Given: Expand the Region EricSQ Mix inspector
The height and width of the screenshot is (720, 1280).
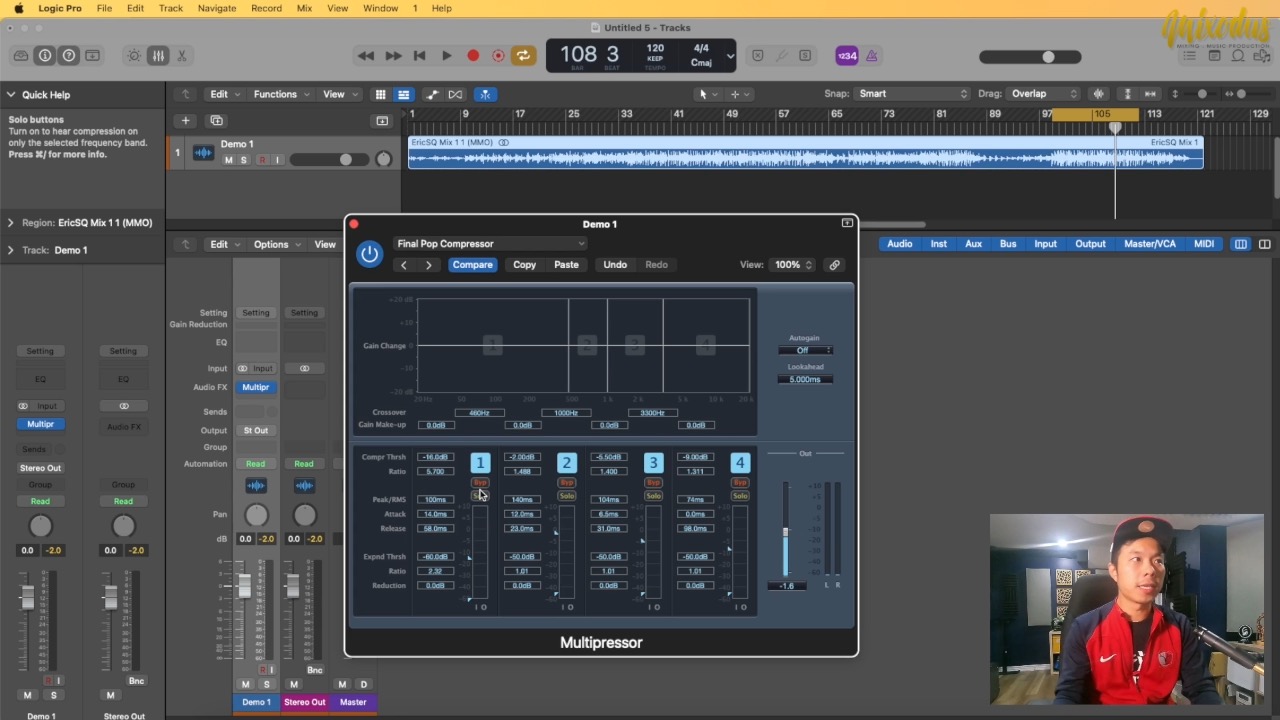Looking at the screenshot, I should click(x=11, y=223).
